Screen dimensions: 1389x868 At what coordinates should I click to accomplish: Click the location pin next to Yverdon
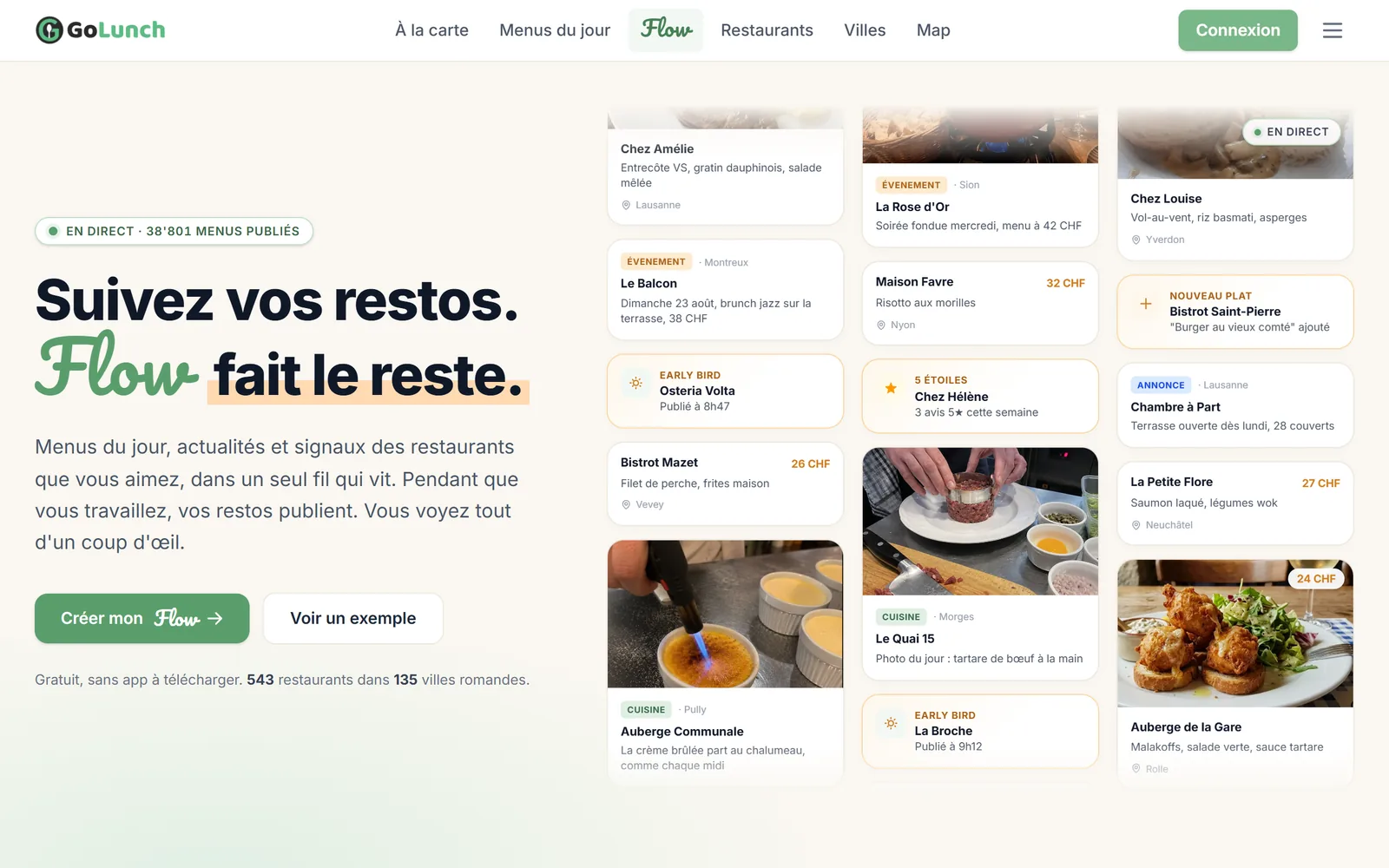point(1136,240)
